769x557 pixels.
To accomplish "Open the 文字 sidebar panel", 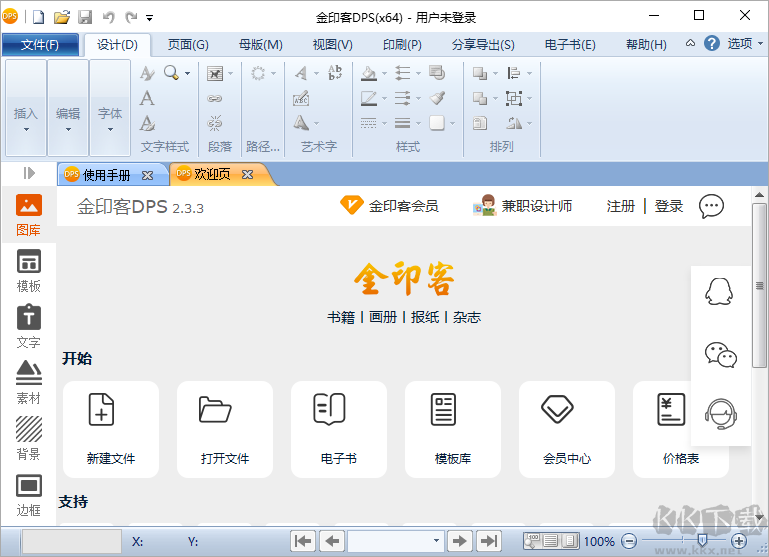I will (28, 327).
